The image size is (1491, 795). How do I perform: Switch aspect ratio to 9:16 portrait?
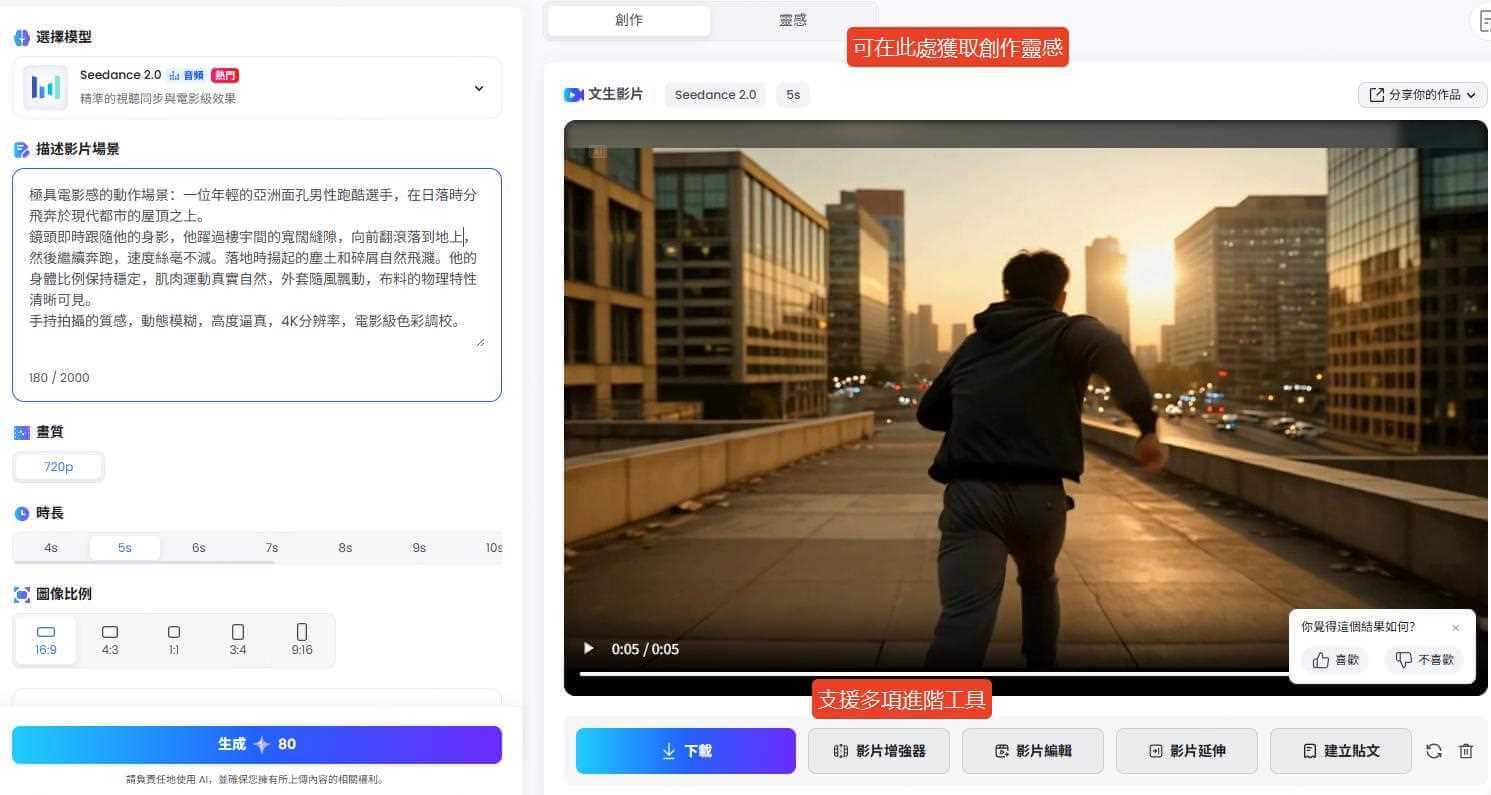pyautogui.click(x=302, y=639)
